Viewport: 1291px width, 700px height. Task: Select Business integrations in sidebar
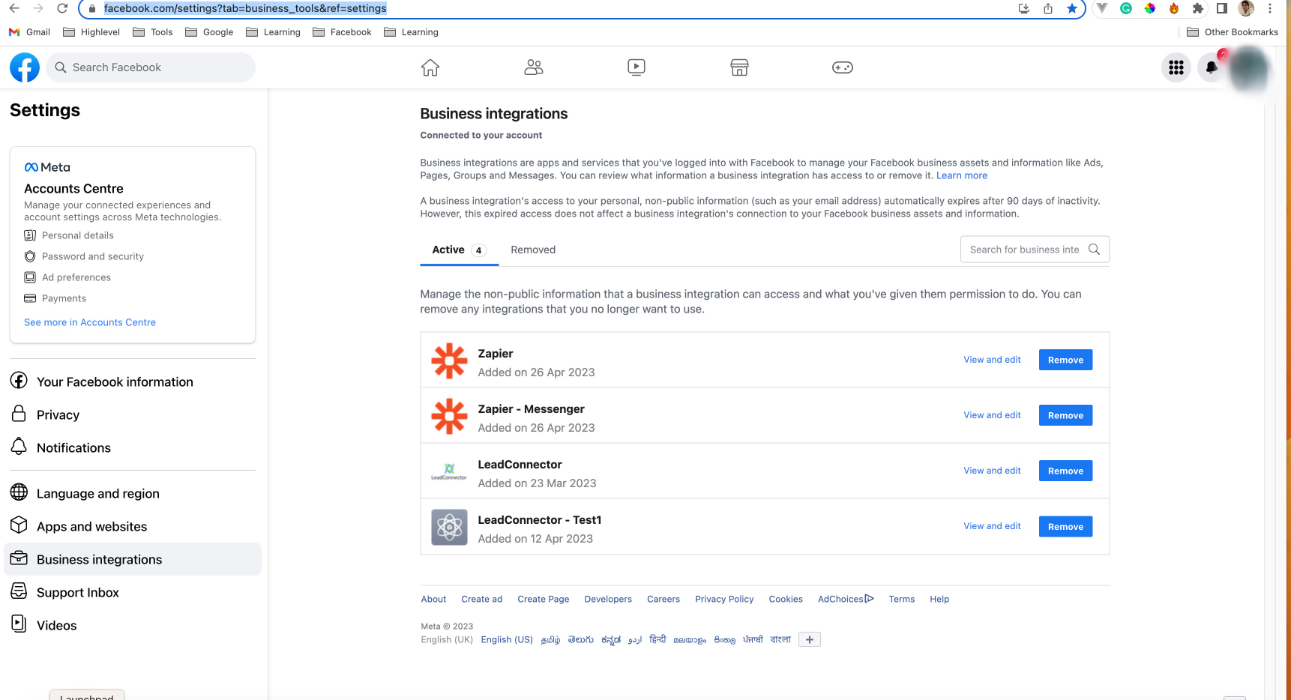coord(134,560)
